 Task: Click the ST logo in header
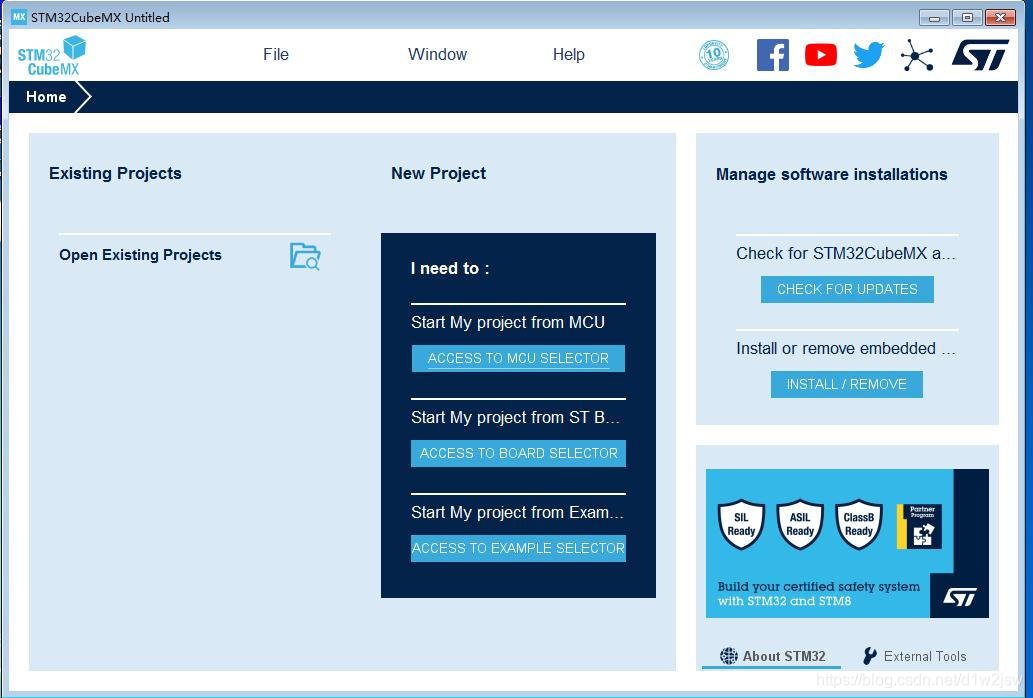980,55
